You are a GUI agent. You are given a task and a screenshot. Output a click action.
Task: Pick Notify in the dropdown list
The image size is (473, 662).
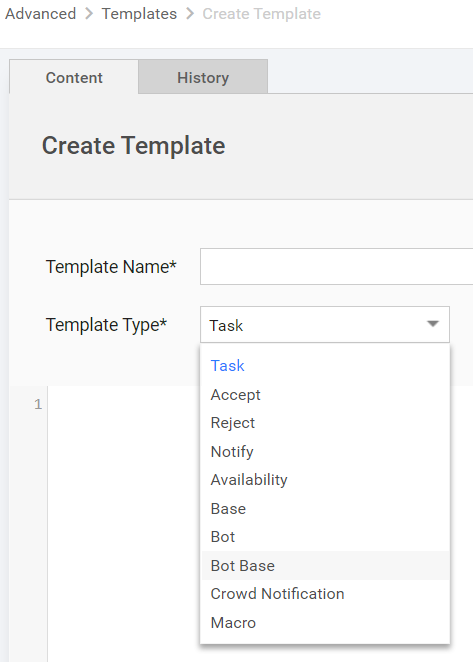pos(326,452)
